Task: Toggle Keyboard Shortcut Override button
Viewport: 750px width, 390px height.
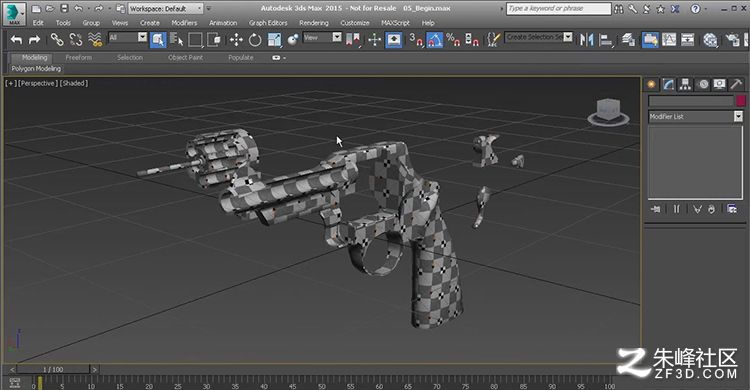Action: pyautogui.click(x=394, y=40)
